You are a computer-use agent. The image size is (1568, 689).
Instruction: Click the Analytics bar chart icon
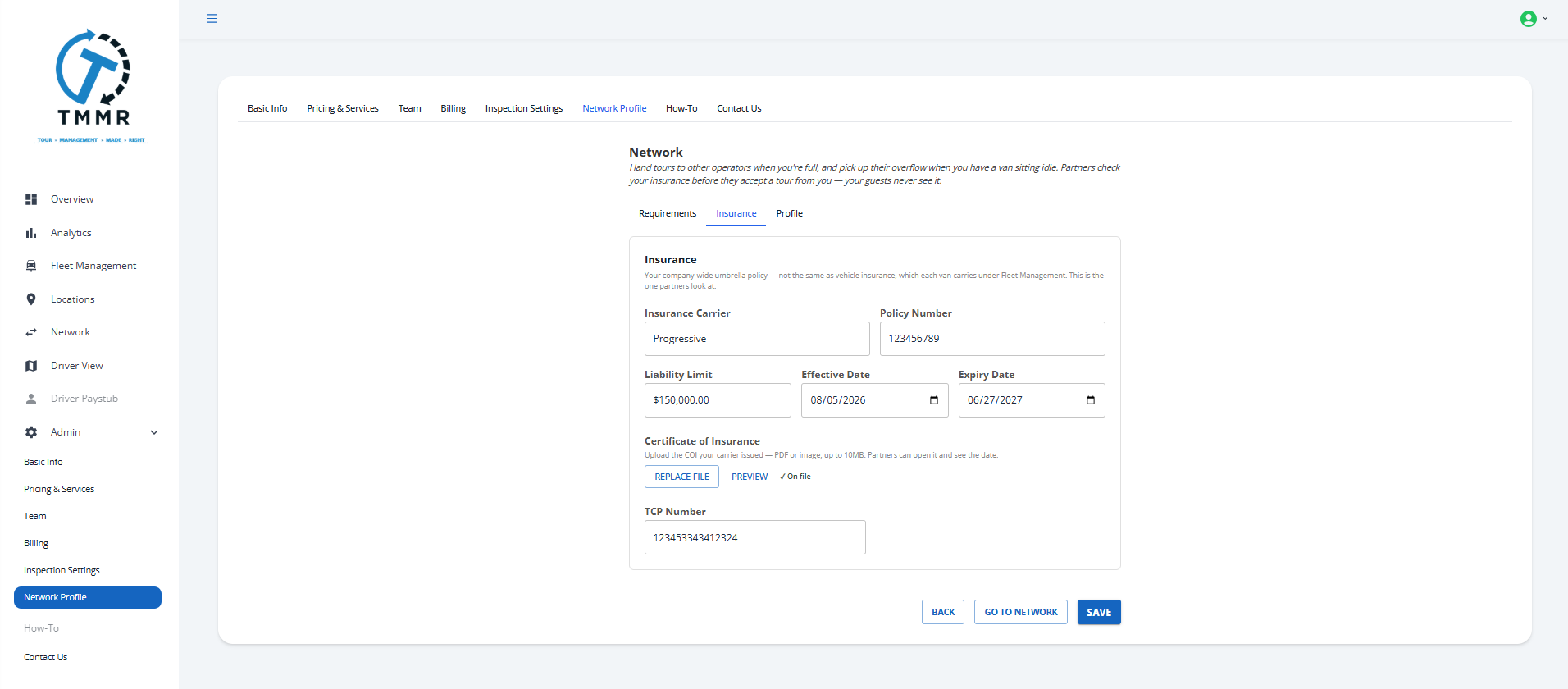point(31,233)
